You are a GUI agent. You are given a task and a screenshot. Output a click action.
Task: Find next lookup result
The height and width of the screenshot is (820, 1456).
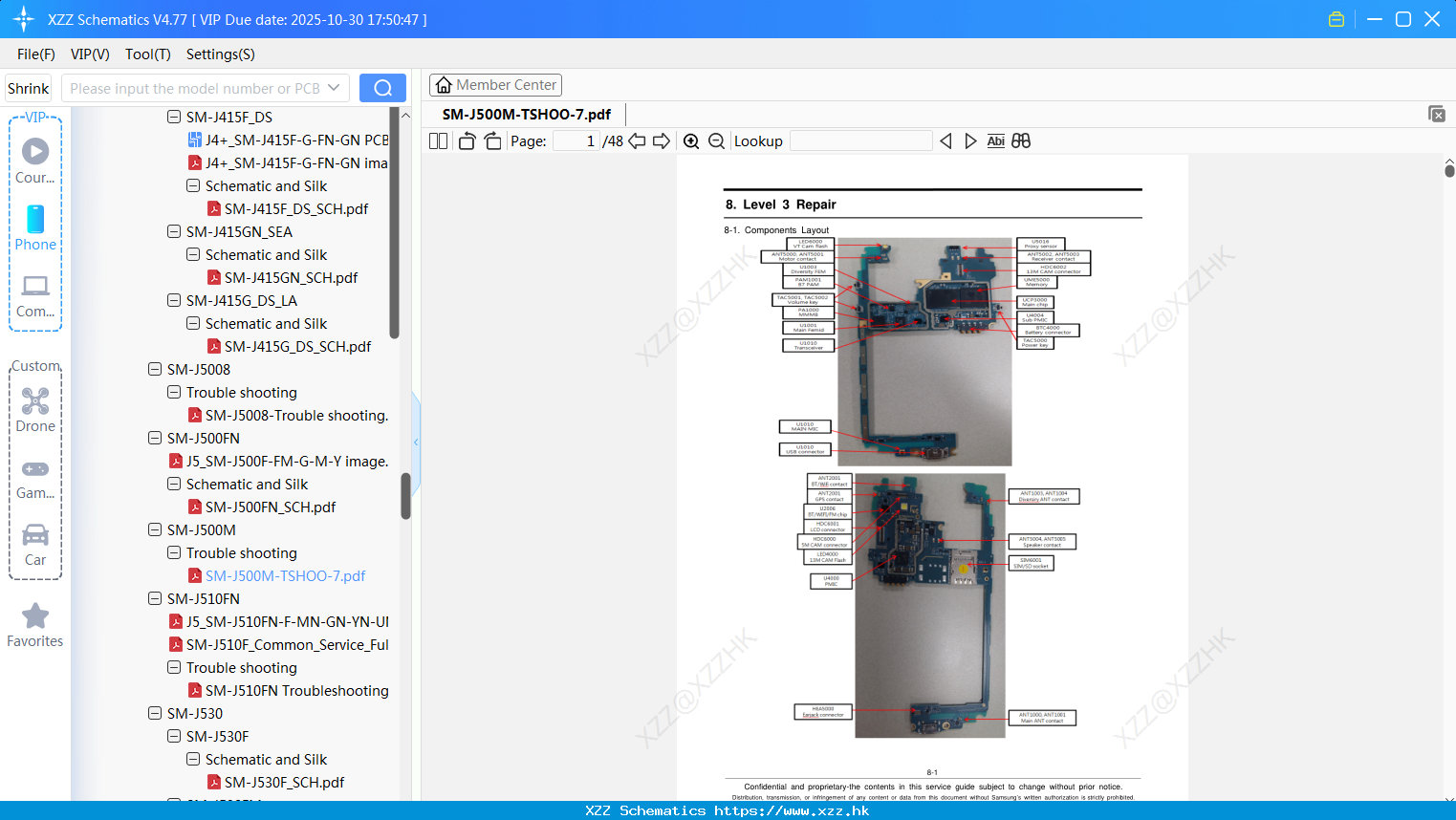tap(970, 141)
